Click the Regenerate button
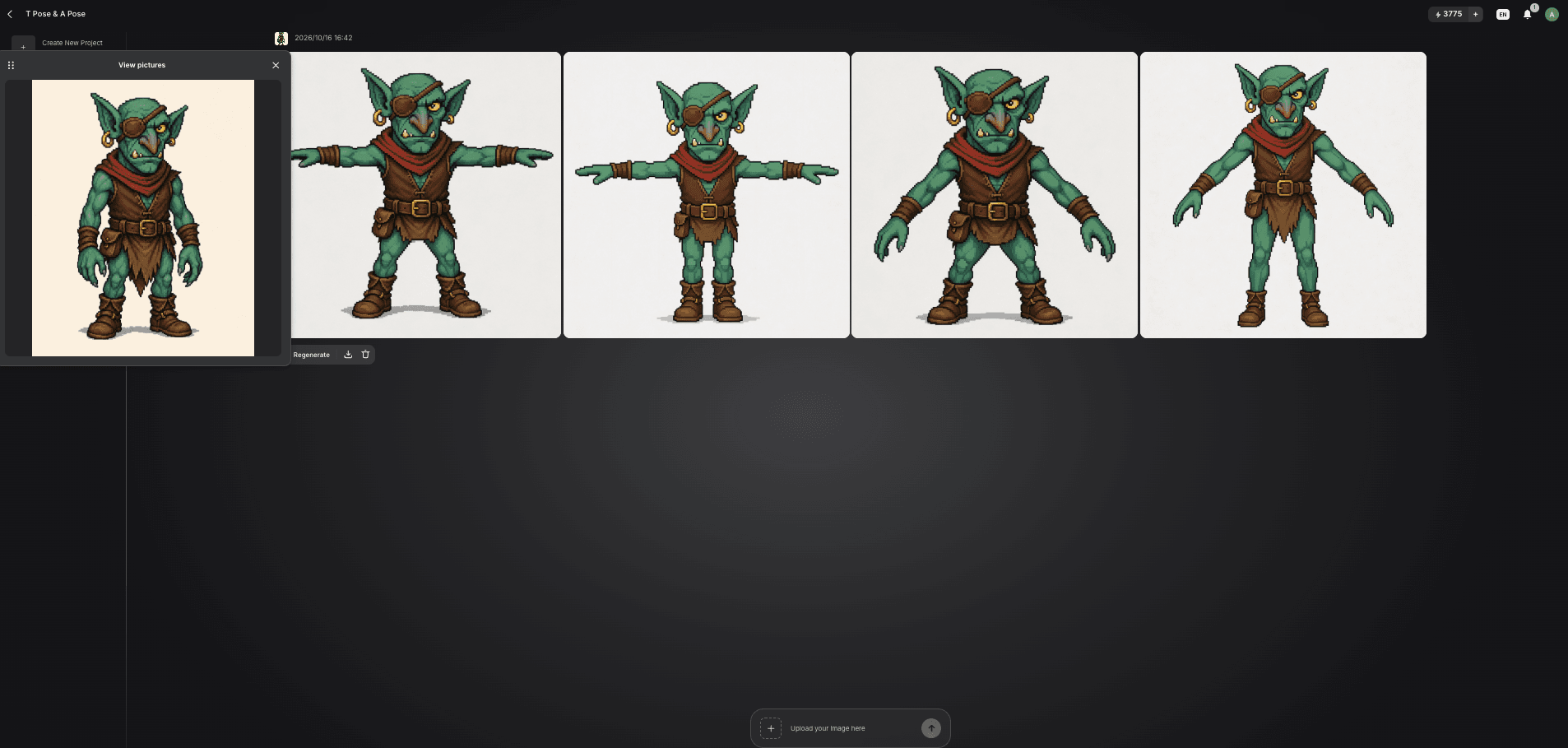 click(312, 355)
